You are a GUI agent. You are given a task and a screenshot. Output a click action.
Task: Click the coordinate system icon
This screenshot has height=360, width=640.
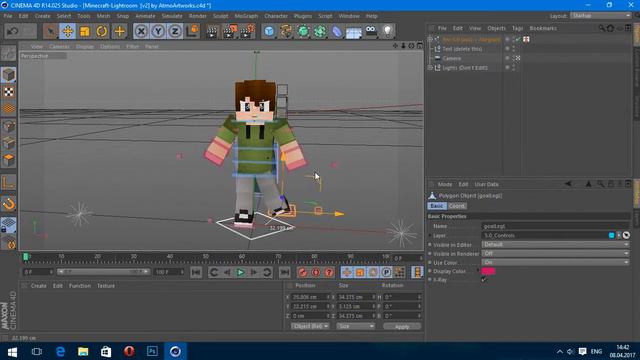[192, 31]
